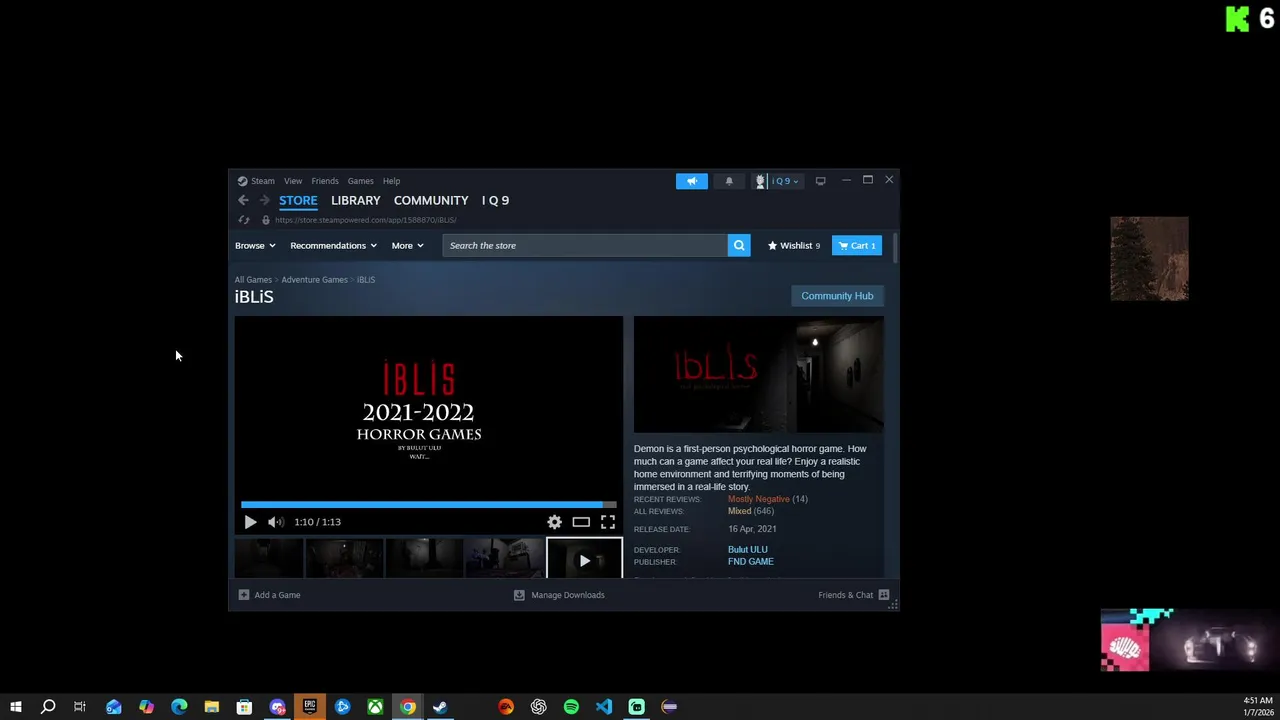Viewport: 1280px width, 720px height.
Task: Open the Wishlist link
Action: pos(794,245)
